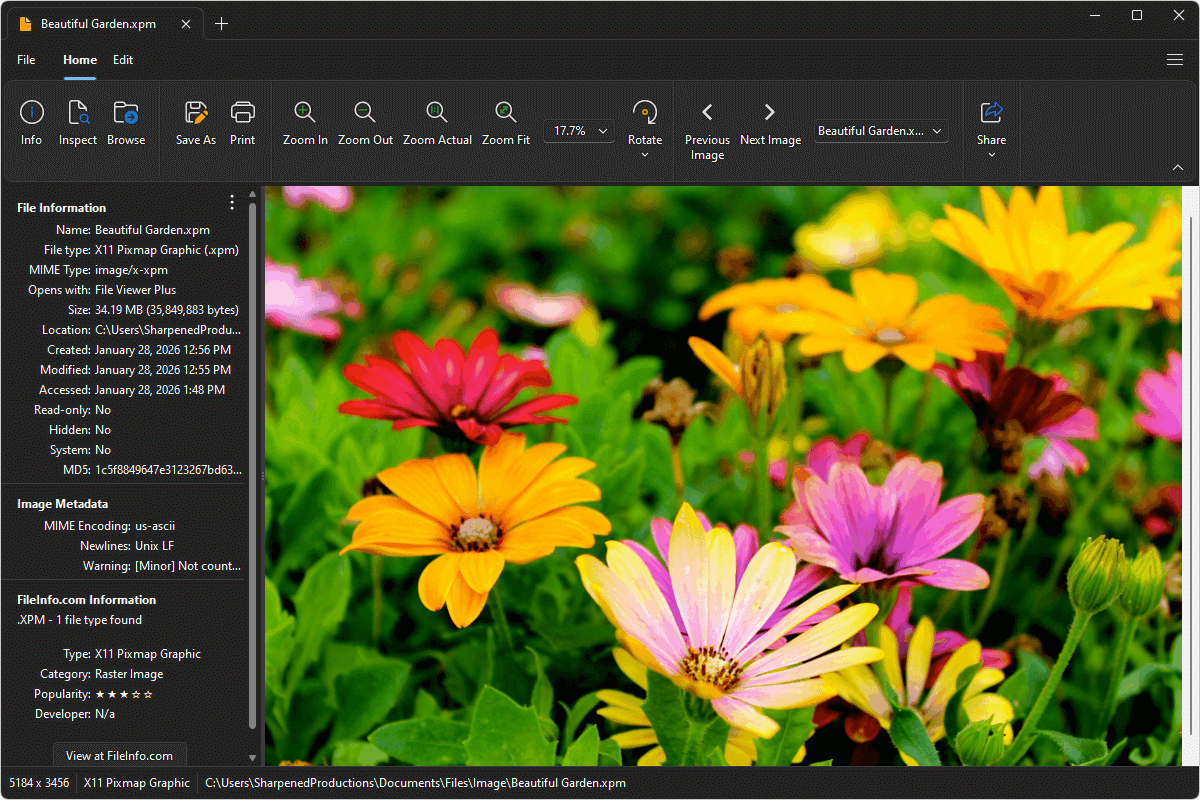The height and width of the screenshot is (800, 1200).
Task: Fit the image to the window
Action: [x=506, y=122]
